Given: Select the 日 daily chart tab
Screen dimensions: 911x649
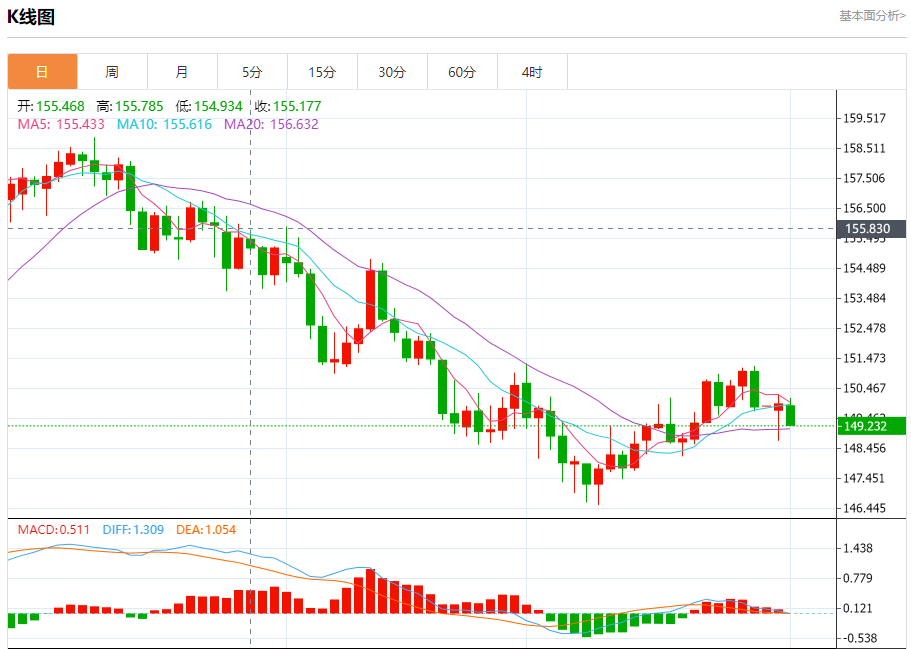Looking at the screenshot, I should [x=42, y=72].
